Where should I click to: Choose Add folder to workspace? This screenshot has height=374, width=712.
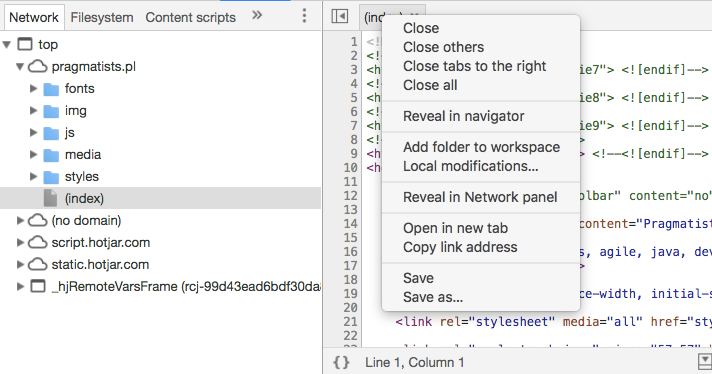coord(481,147)
